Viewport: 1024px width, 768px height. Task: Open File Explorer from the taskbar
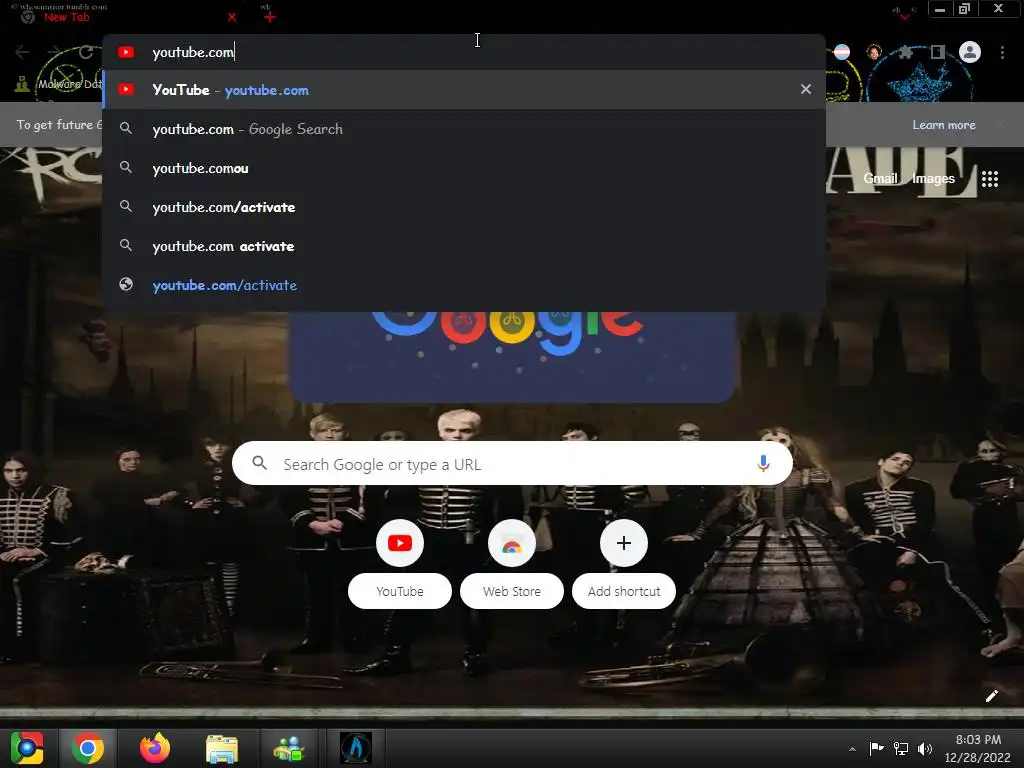click(222, 748)
